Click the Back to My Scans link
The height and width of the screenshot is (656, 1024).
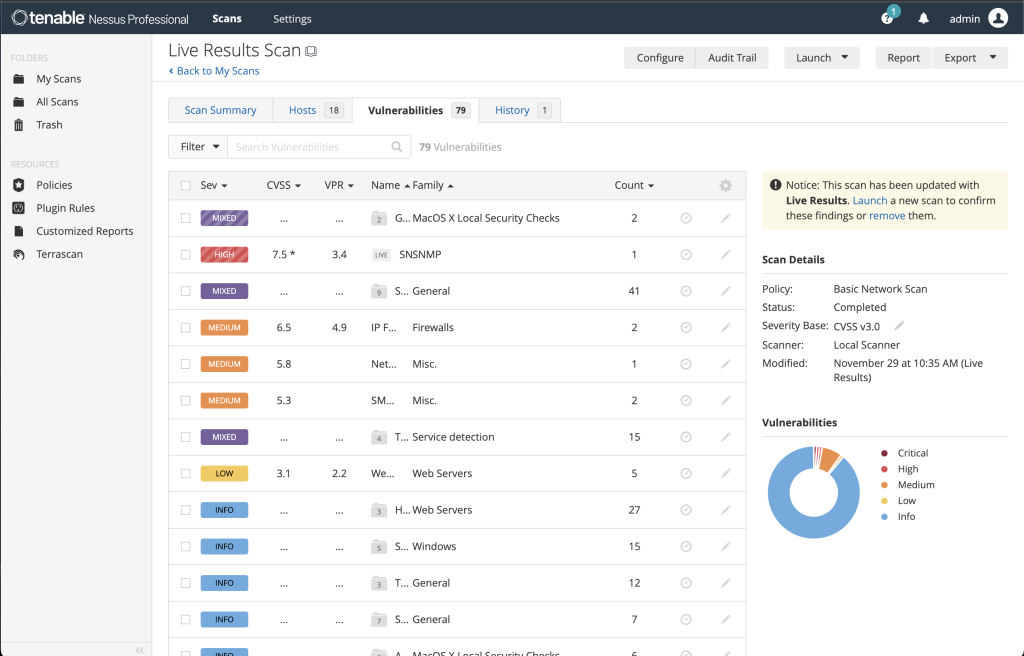pyautogui.click(x=214, y=71)
